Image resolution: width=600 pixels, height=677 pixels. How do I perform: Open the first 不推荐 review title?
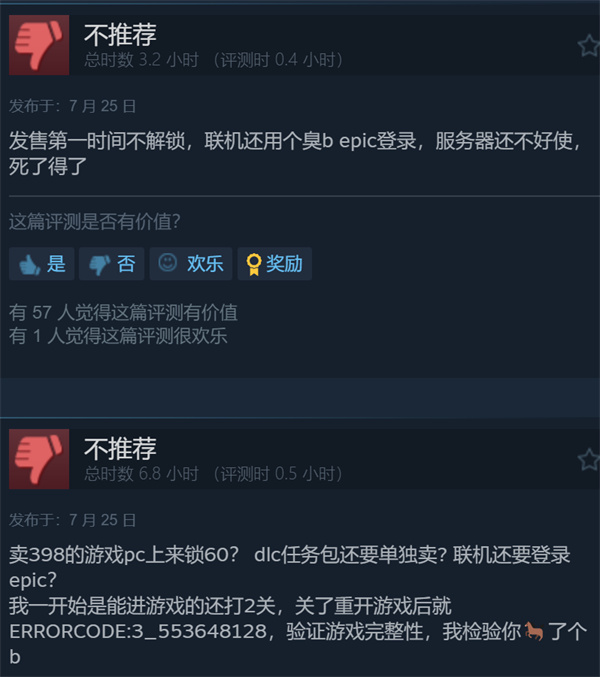click(120, 35)
